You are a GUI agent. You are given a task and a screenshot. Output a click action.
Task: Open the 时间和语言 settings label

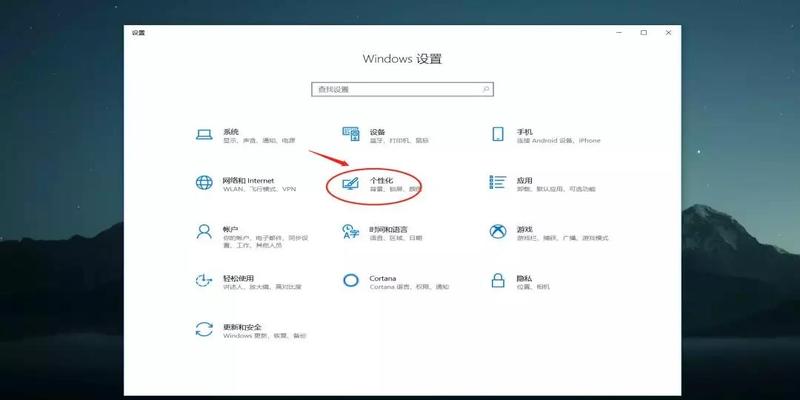[388, 230]
